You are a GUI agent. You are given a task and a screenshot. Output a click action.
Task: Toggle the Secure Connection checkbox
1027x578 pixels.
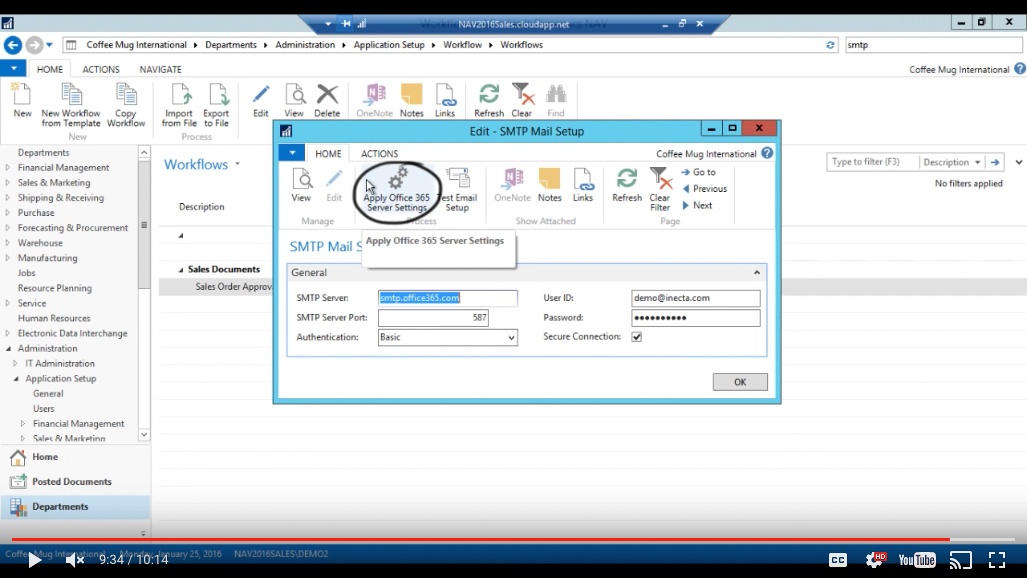pyautogui.click(x=637, y=337)
